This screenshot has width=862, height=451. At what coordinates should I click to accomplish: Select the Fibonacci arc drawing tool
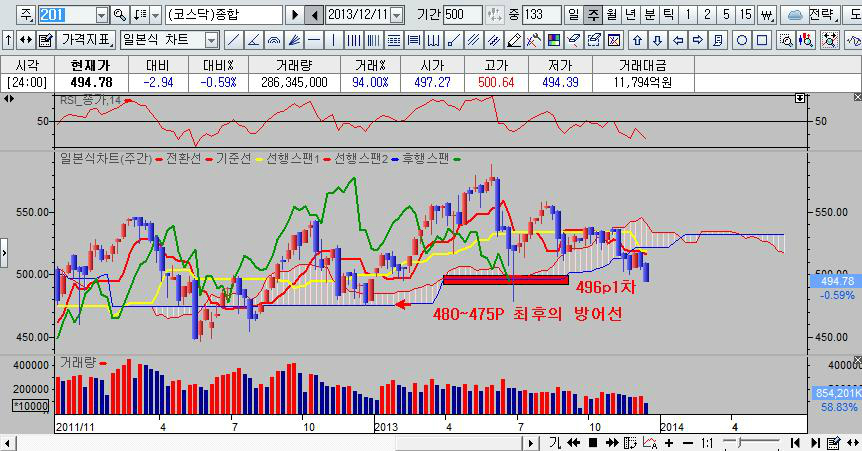click(x=273, y=40)
